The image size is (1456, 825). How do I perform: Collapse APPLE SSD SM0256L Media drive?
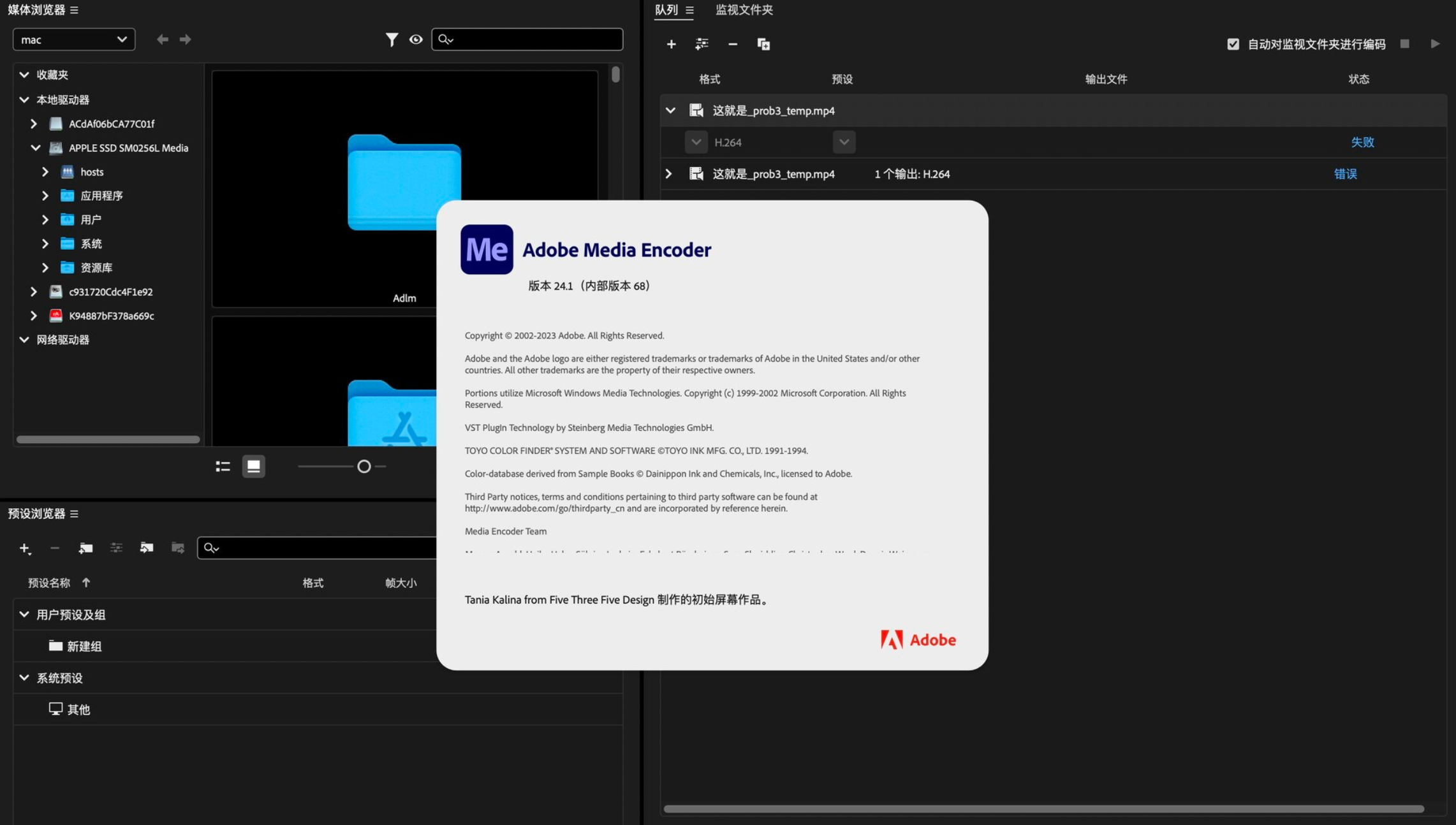[x=36, y=148]
